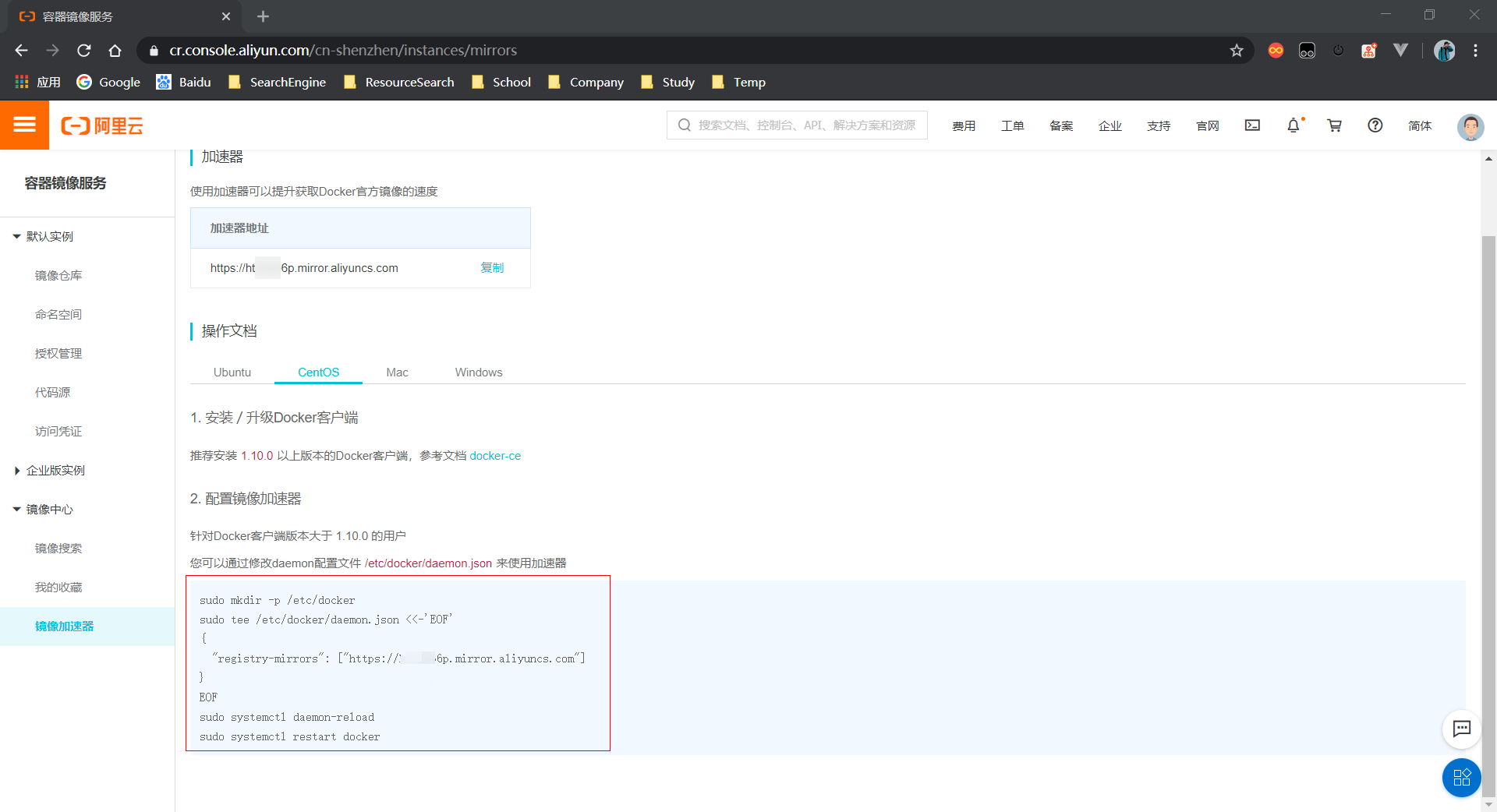Open the SearchEngine bookmark folder
Image resolution: width=1497 pixels, height=812 pixels.
pyautogui.click(x=277, y=82)
